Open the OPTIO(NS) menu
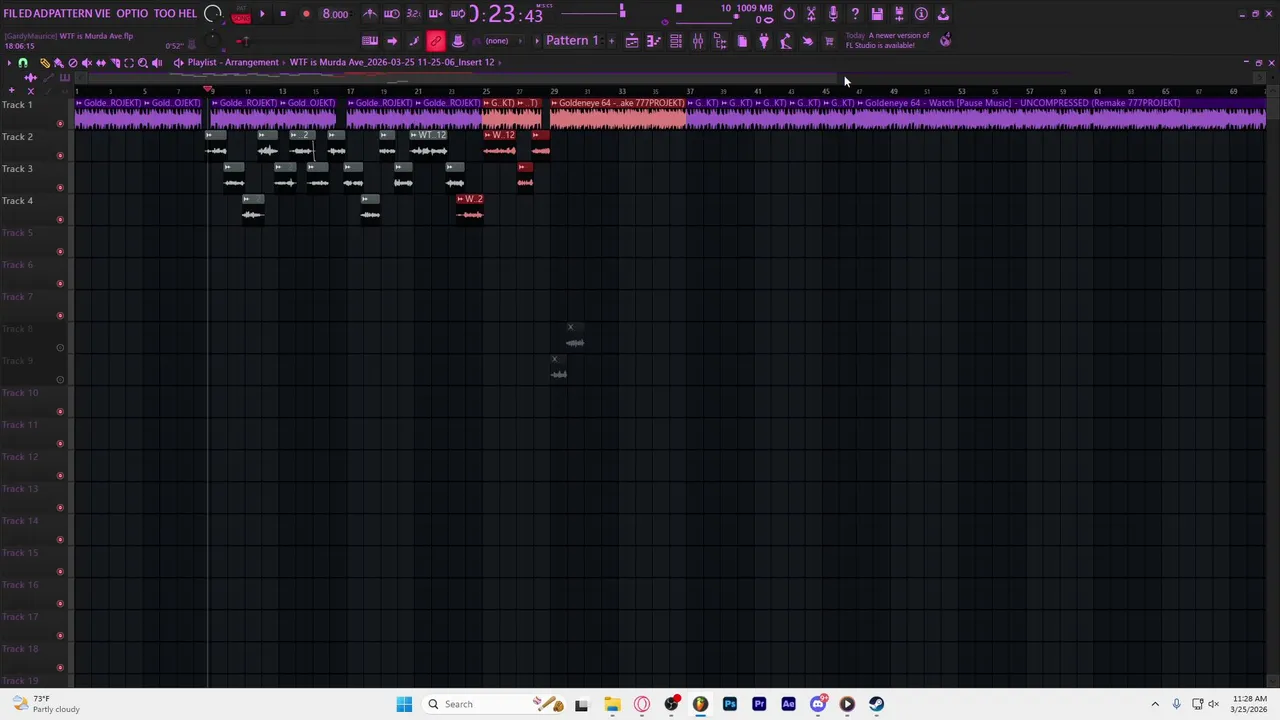Viewport: 1280px width, 720px height. 132,14
